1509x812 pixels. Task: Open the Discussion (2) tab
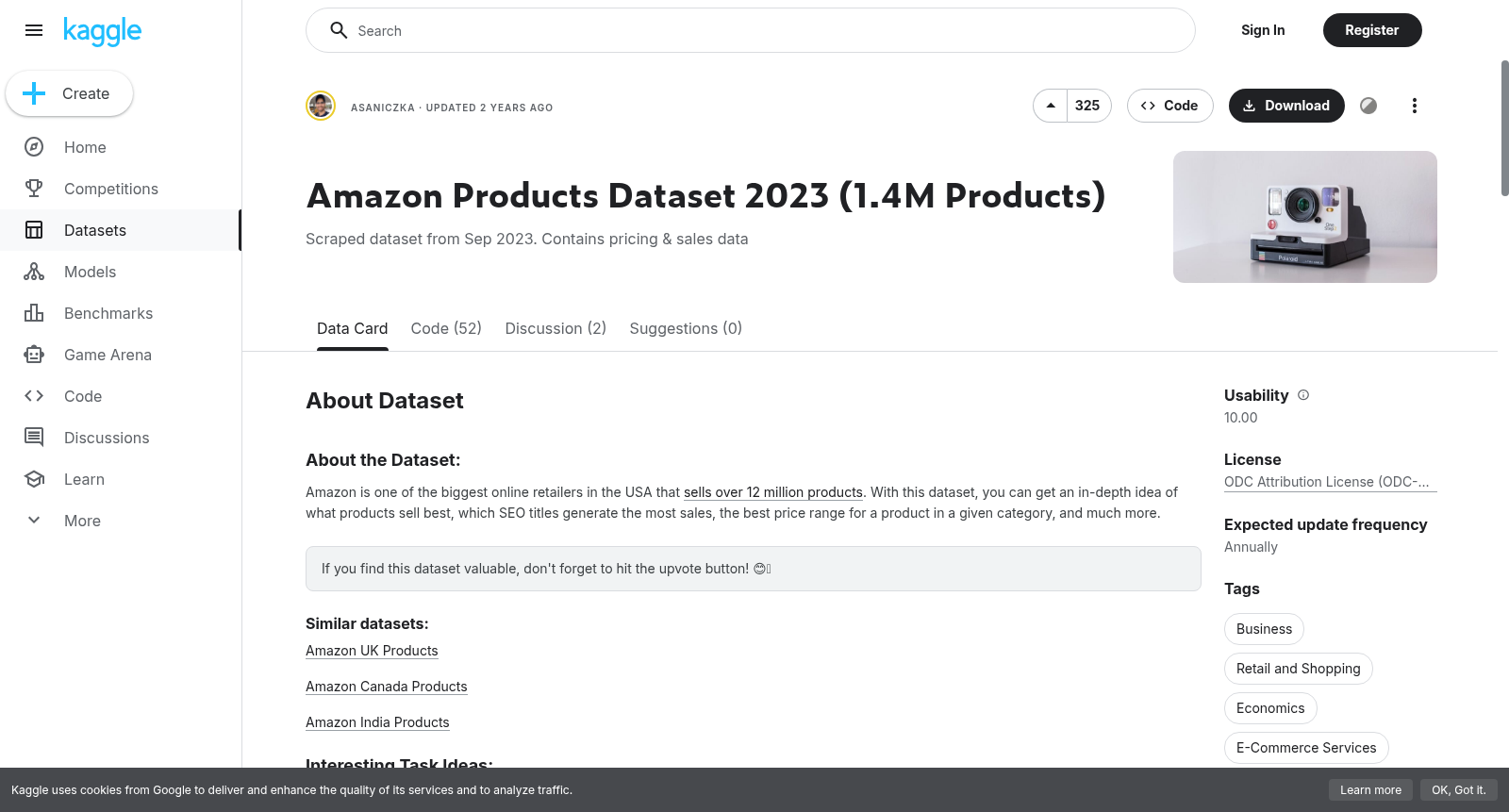click(556, 328)
